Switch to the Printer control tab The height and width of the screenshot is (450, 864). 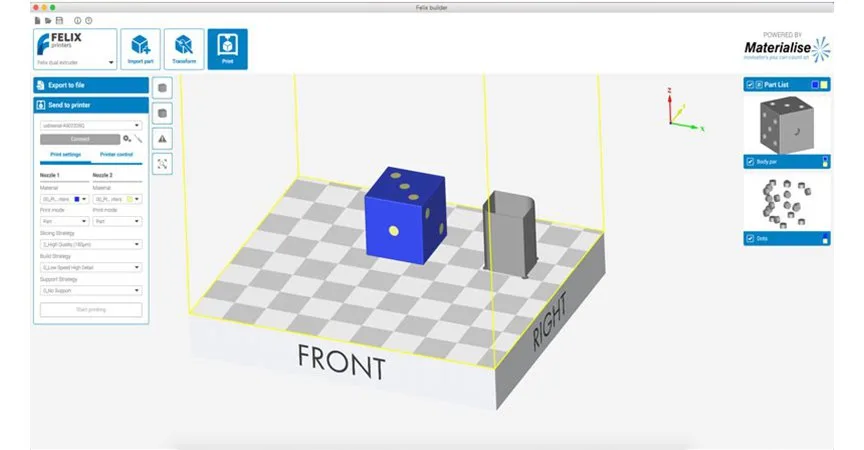pyautogui.click(x=116, y=155)
